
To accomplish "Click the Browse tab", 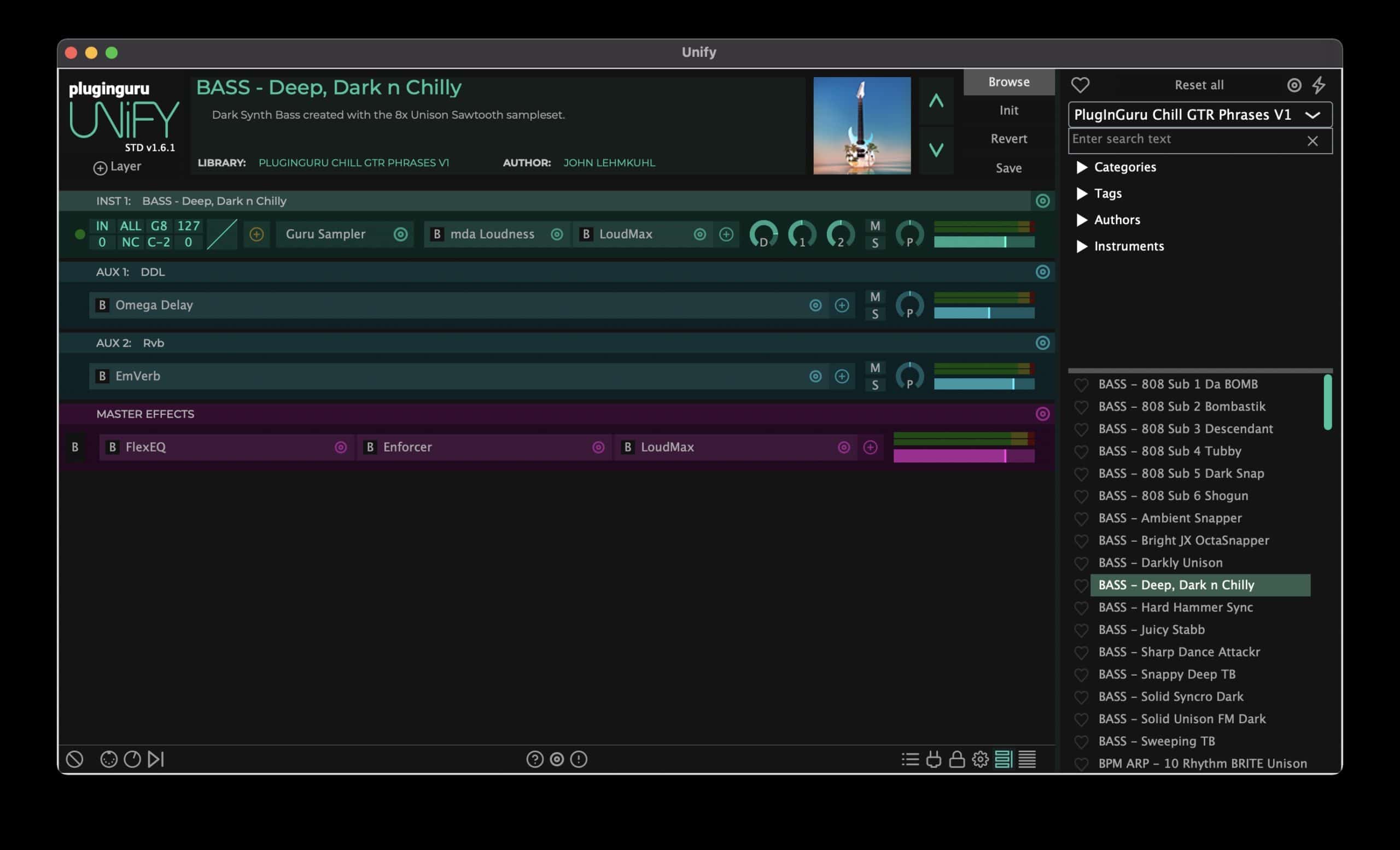I will (x=1008, y=83).
